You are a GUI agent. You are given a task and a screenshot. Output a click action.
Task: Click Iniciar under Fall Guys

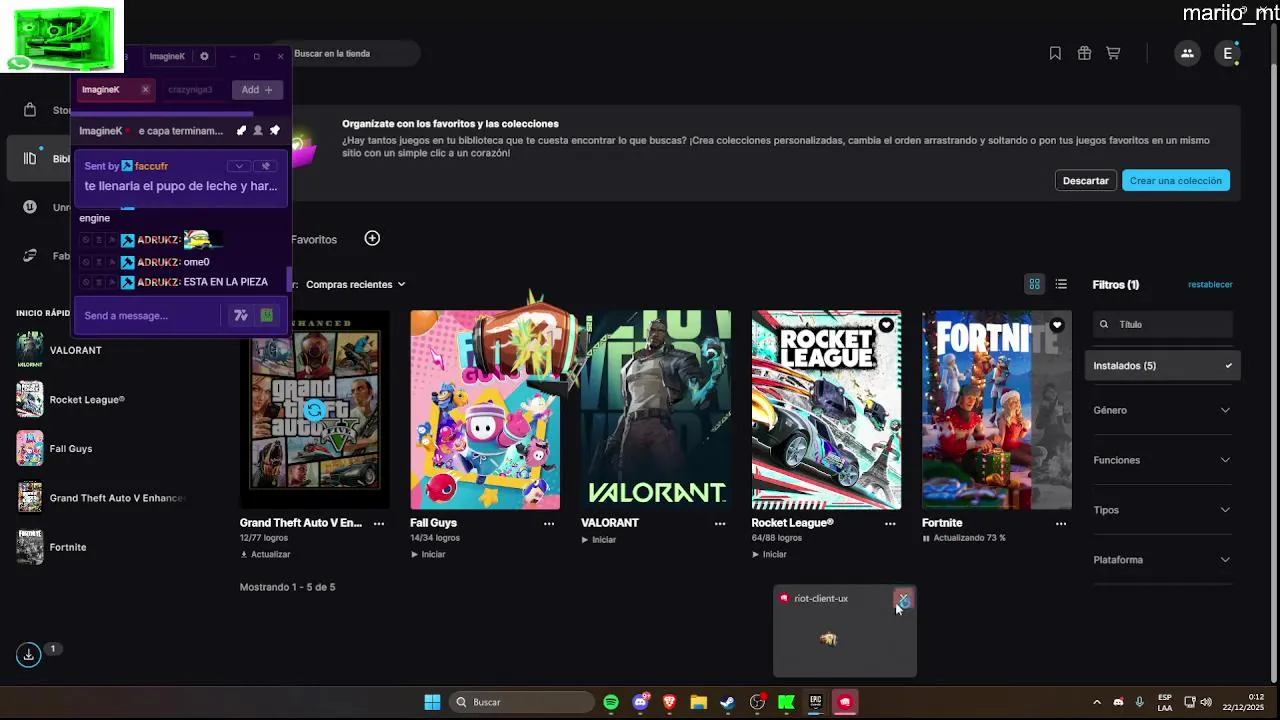point(428,554)
